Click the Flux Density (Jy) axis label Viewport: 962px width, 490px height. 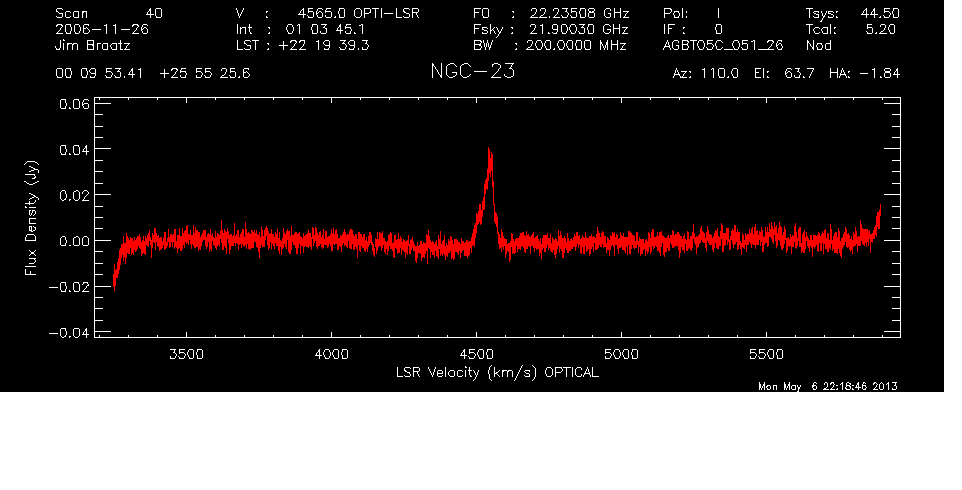(32, 218)
